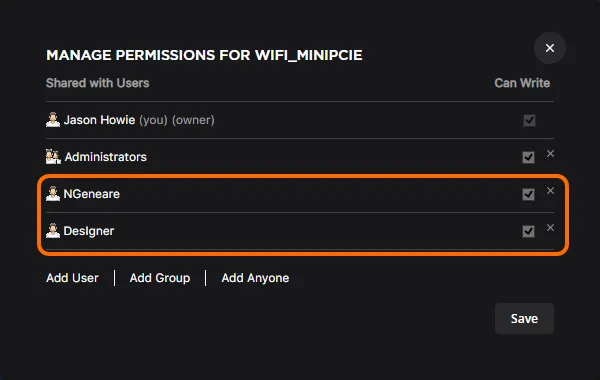Remove Designer user with its X icon

point(550,228)
